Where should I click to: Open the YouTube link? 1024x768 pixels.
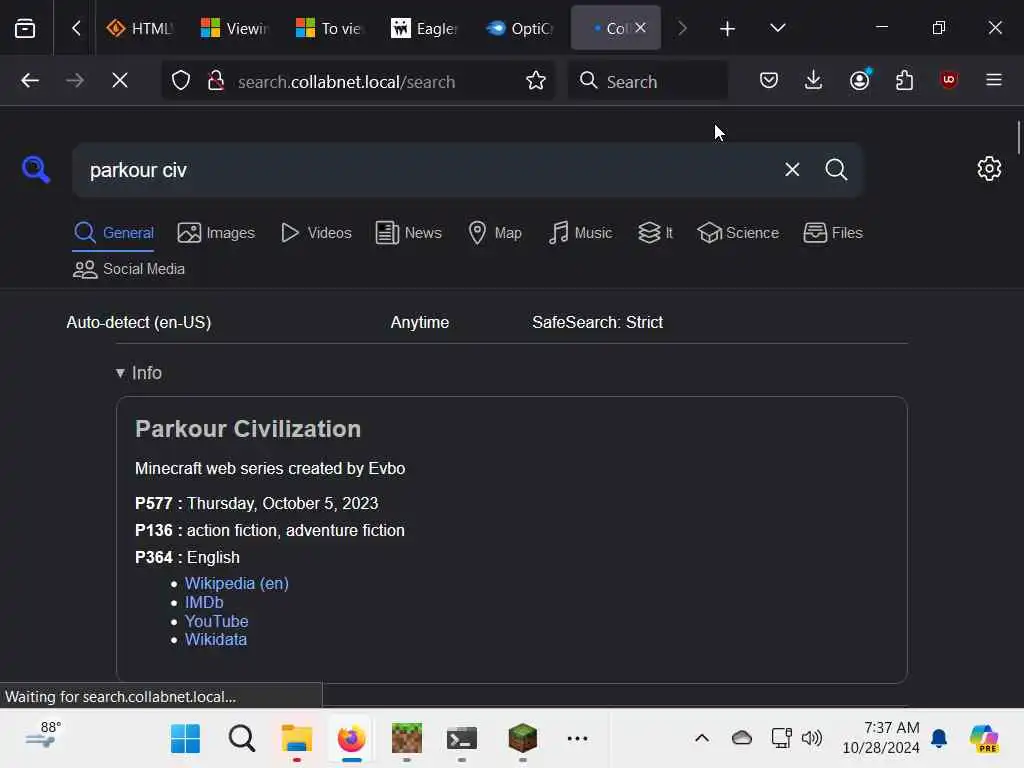pyautogui.click(x=216, y=622)
